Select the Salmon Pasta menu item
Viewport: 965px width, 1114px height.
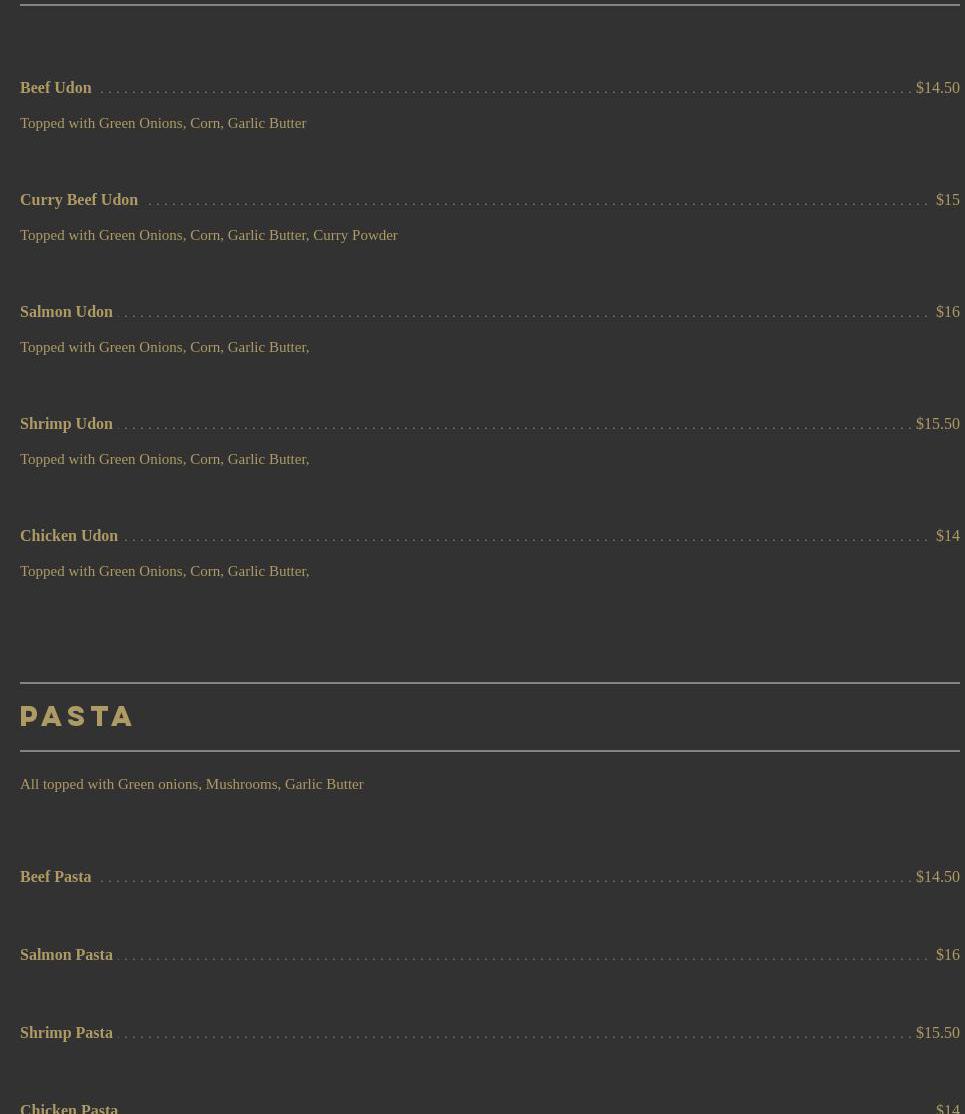pos(66,955)
